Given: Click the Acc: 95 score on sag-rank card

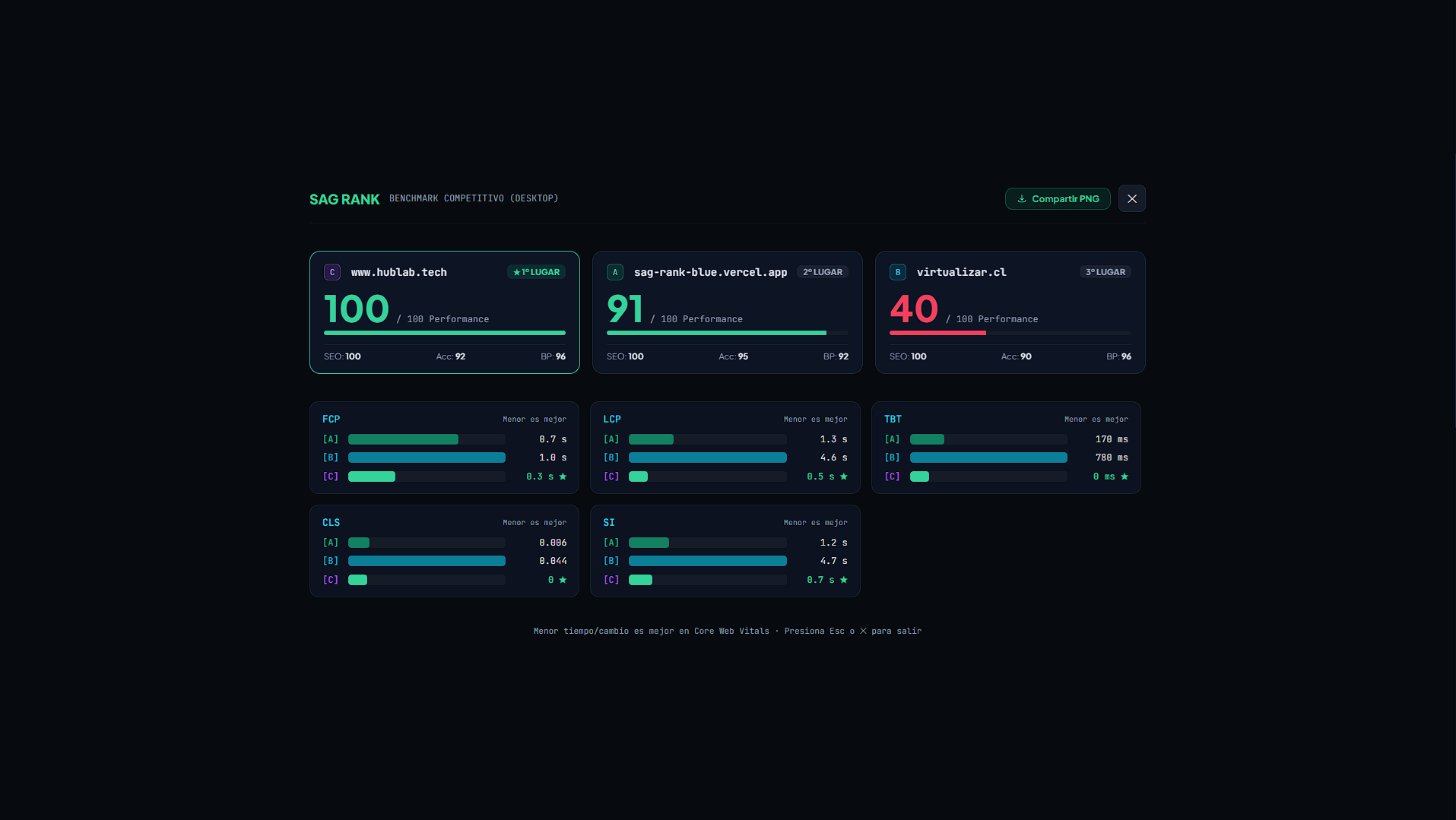Looking at the screenshot, I should pyautogui.click(x=734, y=356).
